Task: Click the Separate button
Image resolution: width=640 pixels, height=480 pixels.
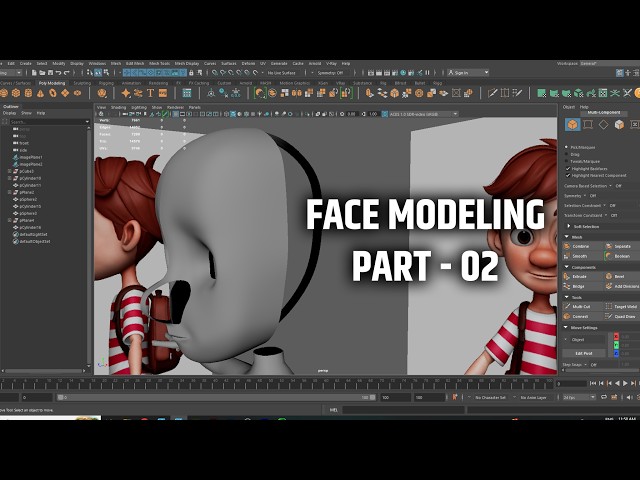Action: pos(622,246)
